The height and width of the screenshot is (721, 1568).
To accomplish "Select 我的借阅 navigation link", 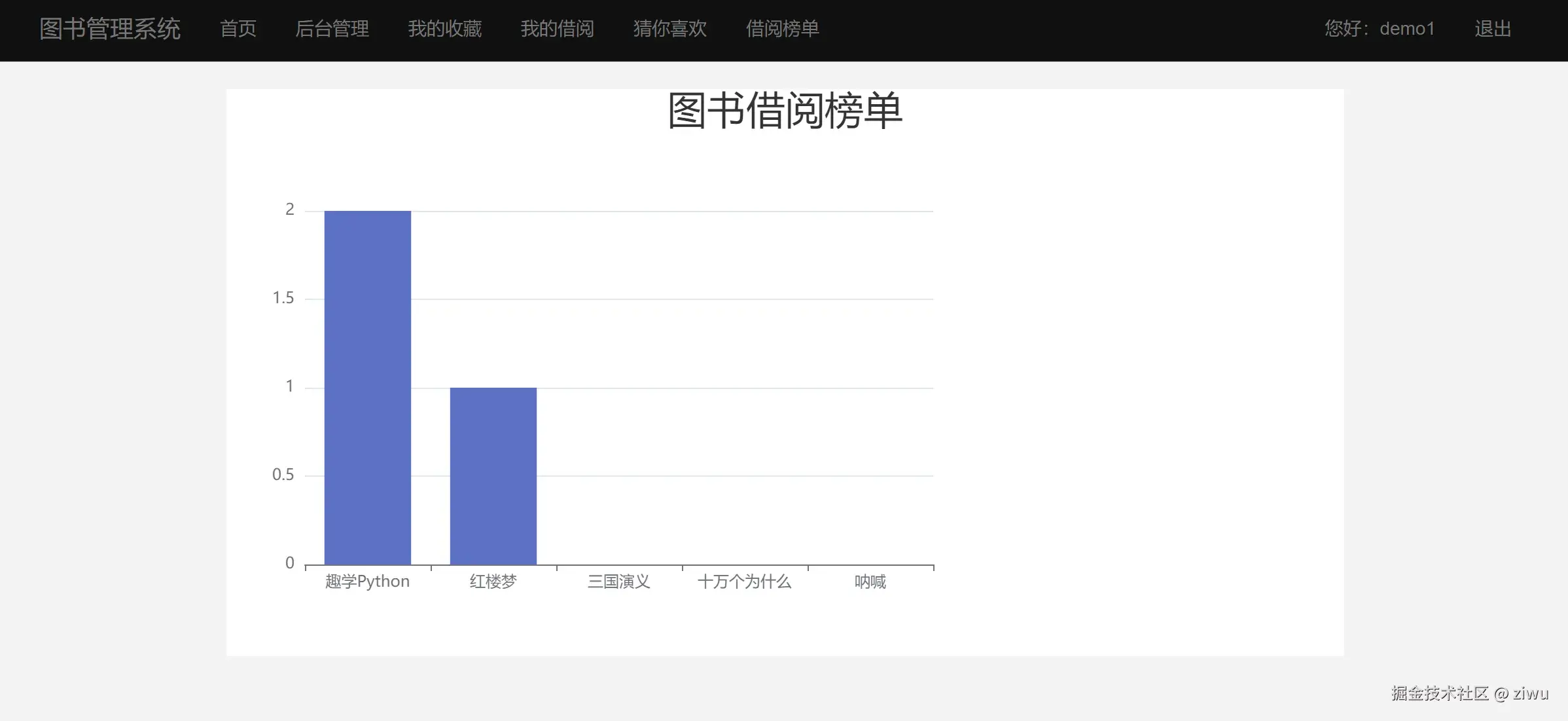I will tap(557, 29).
